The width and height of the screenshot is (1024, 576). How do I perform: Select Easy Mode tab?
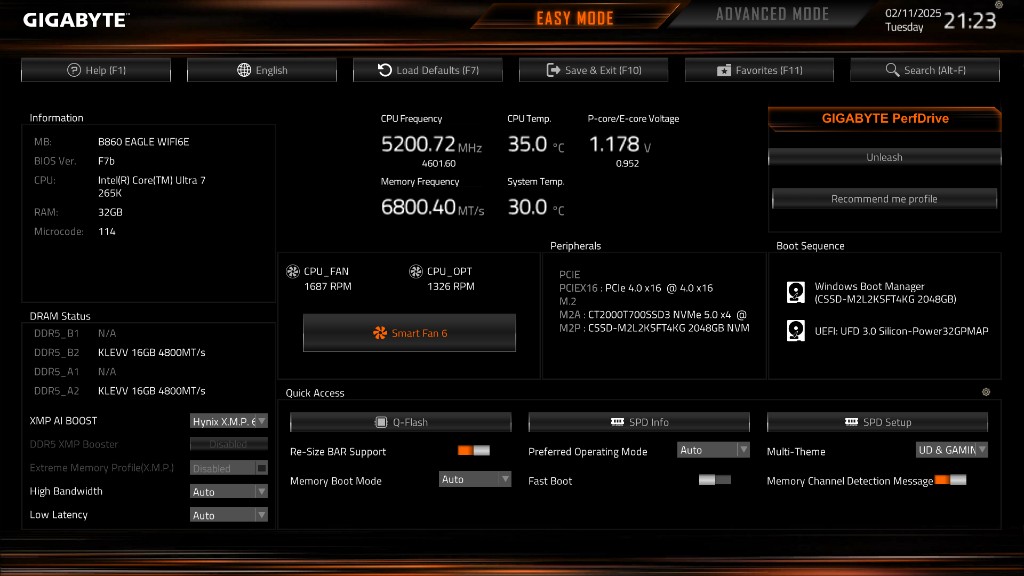(x=575, y=18)
